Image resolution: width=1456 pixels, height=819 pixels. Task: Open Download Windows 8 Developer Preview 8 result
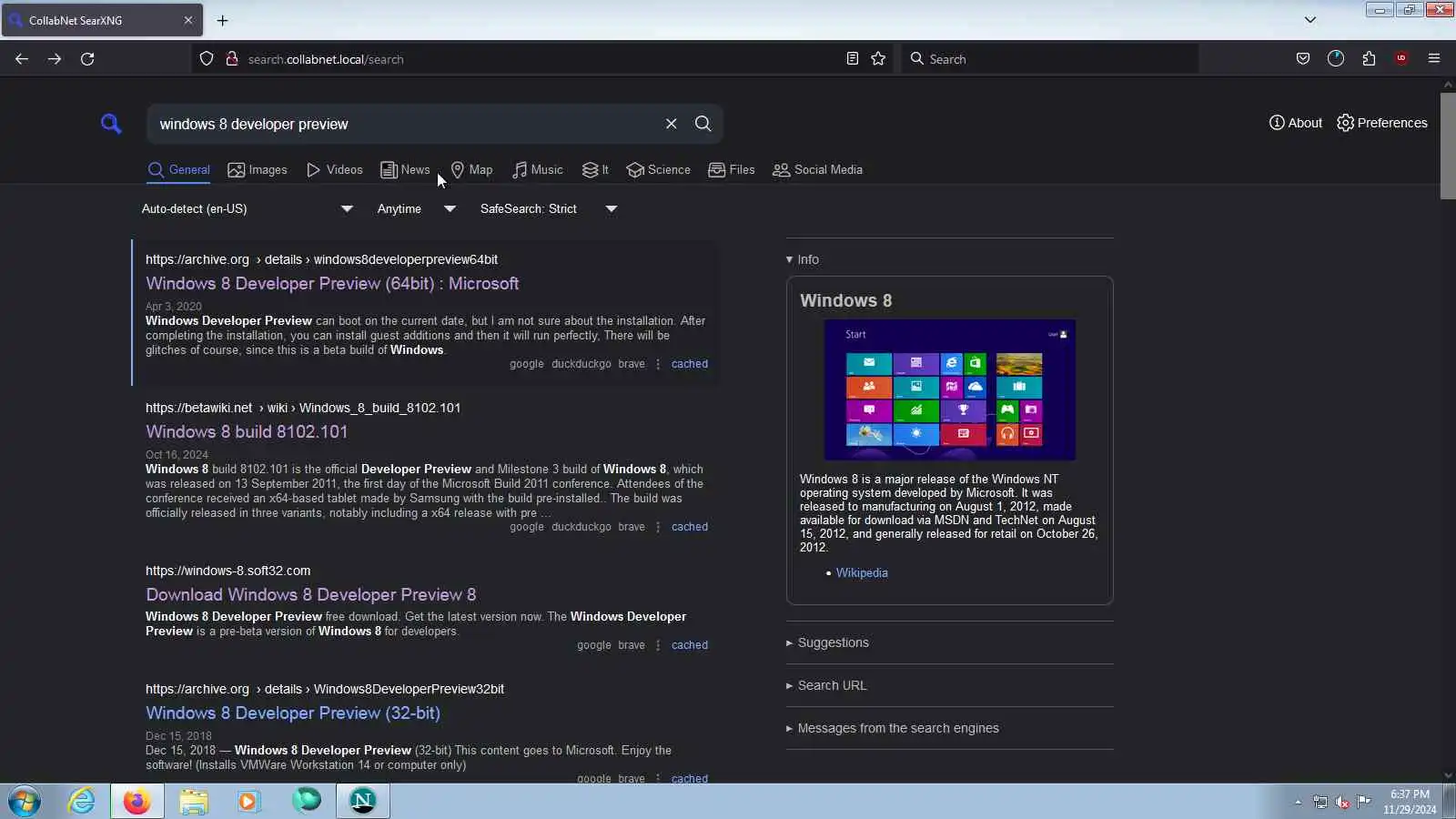click(311, 595)
